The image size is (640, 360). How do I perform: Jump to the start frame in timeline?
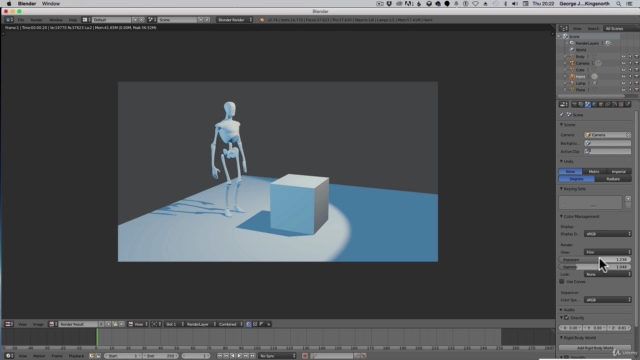(x=220, y=356)
